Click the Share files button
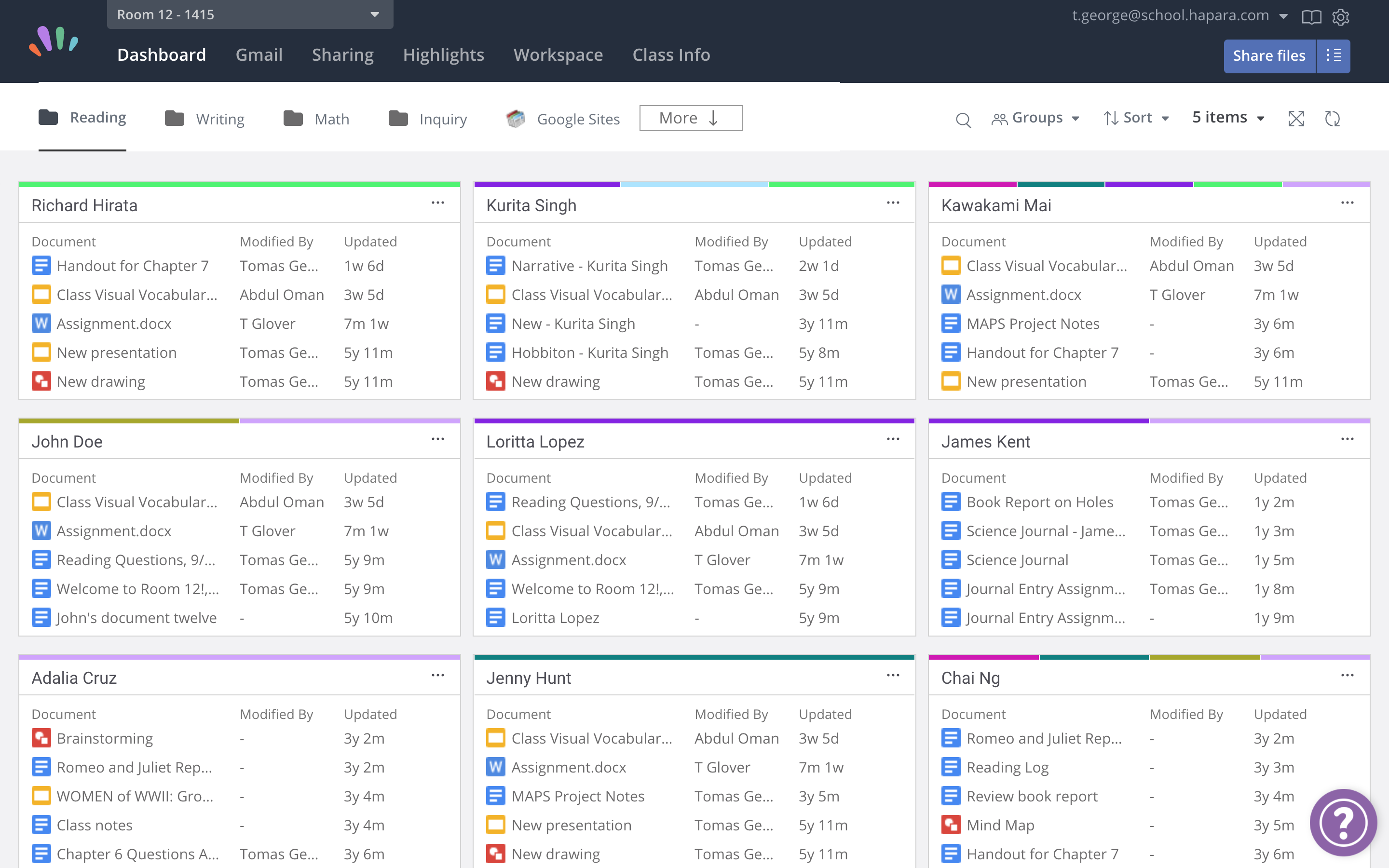This screenshot has width=1389, height=868. click(1269, 55)
